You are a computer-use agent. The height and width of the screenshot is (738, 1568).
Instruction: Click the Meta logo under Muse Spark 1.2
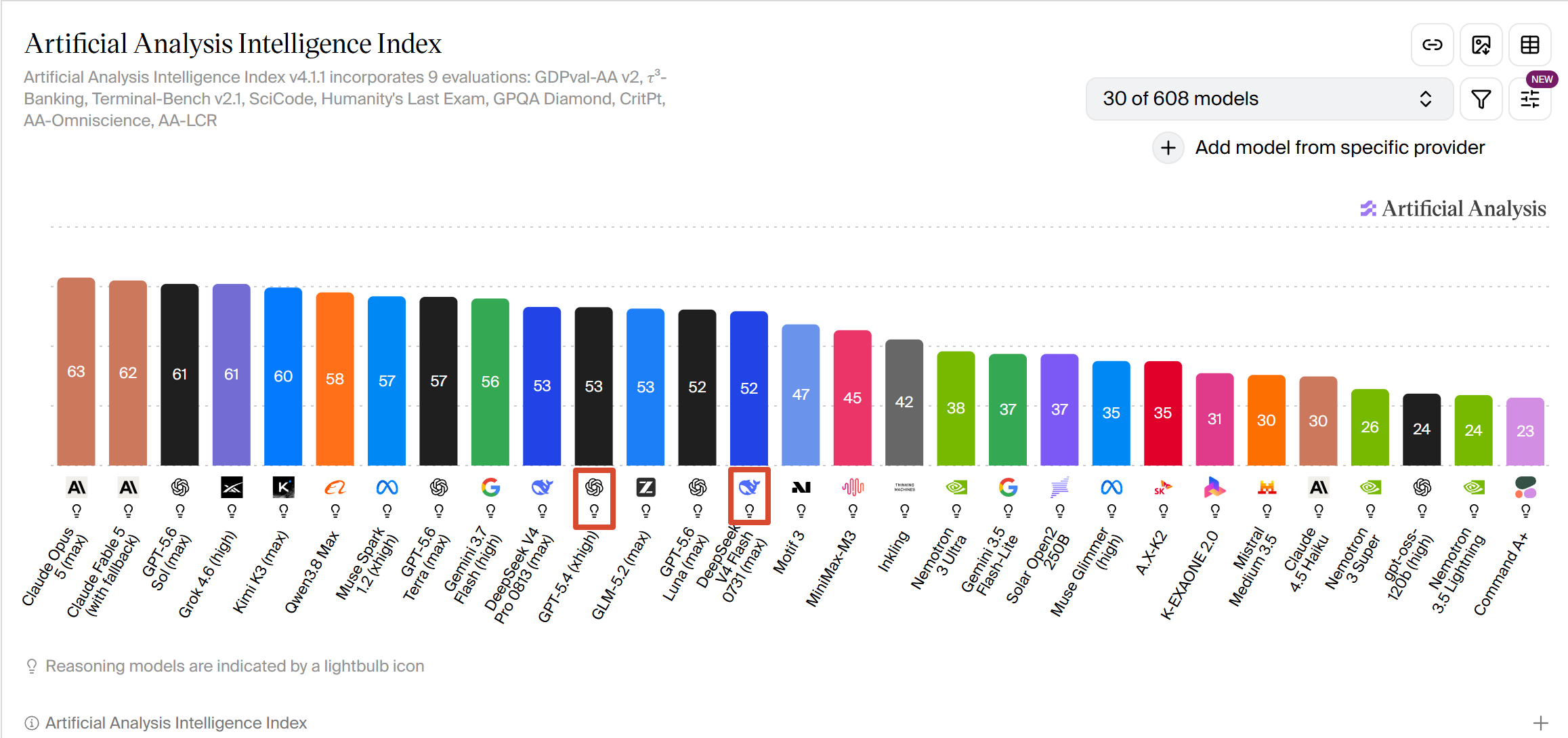pos(387,487)
